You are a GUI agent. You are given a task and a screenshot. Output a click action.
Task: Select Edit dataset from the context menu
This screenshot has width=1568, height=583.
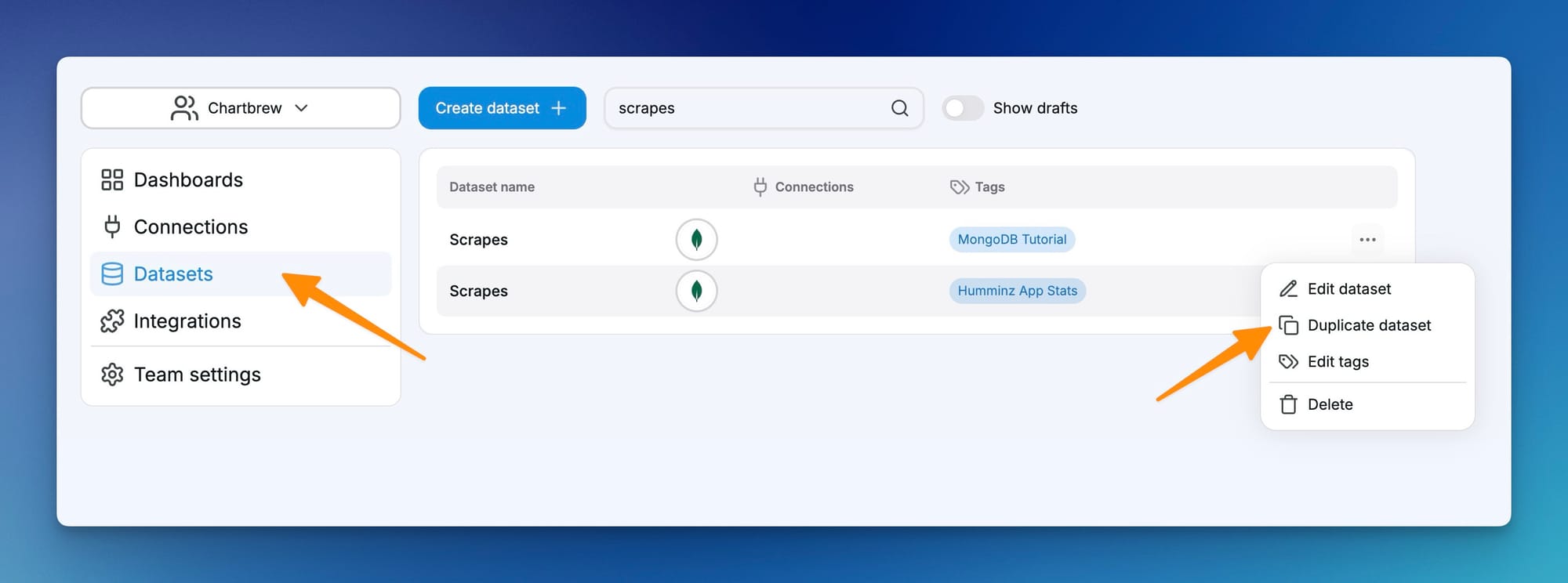tap(1348, 289)
